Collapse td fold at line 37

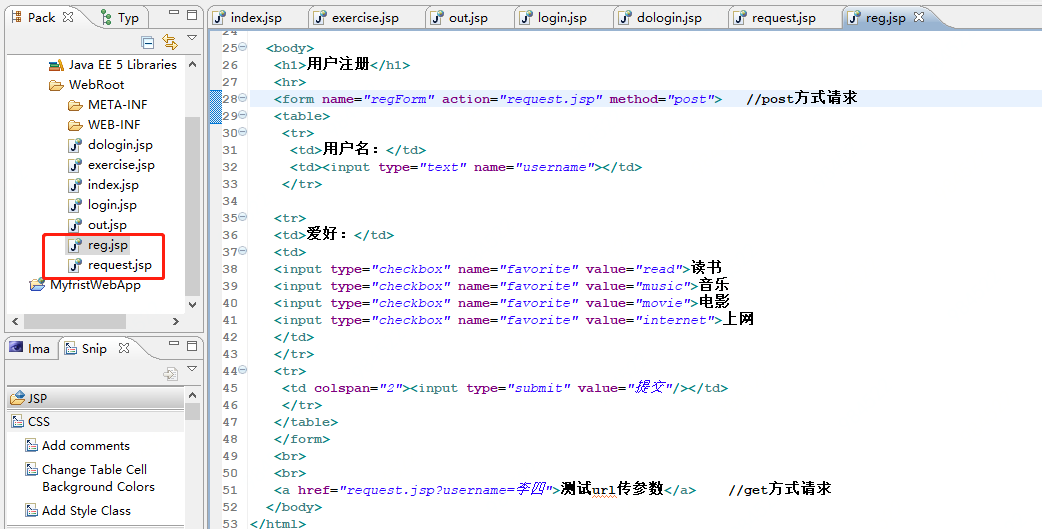click(243, 251)
